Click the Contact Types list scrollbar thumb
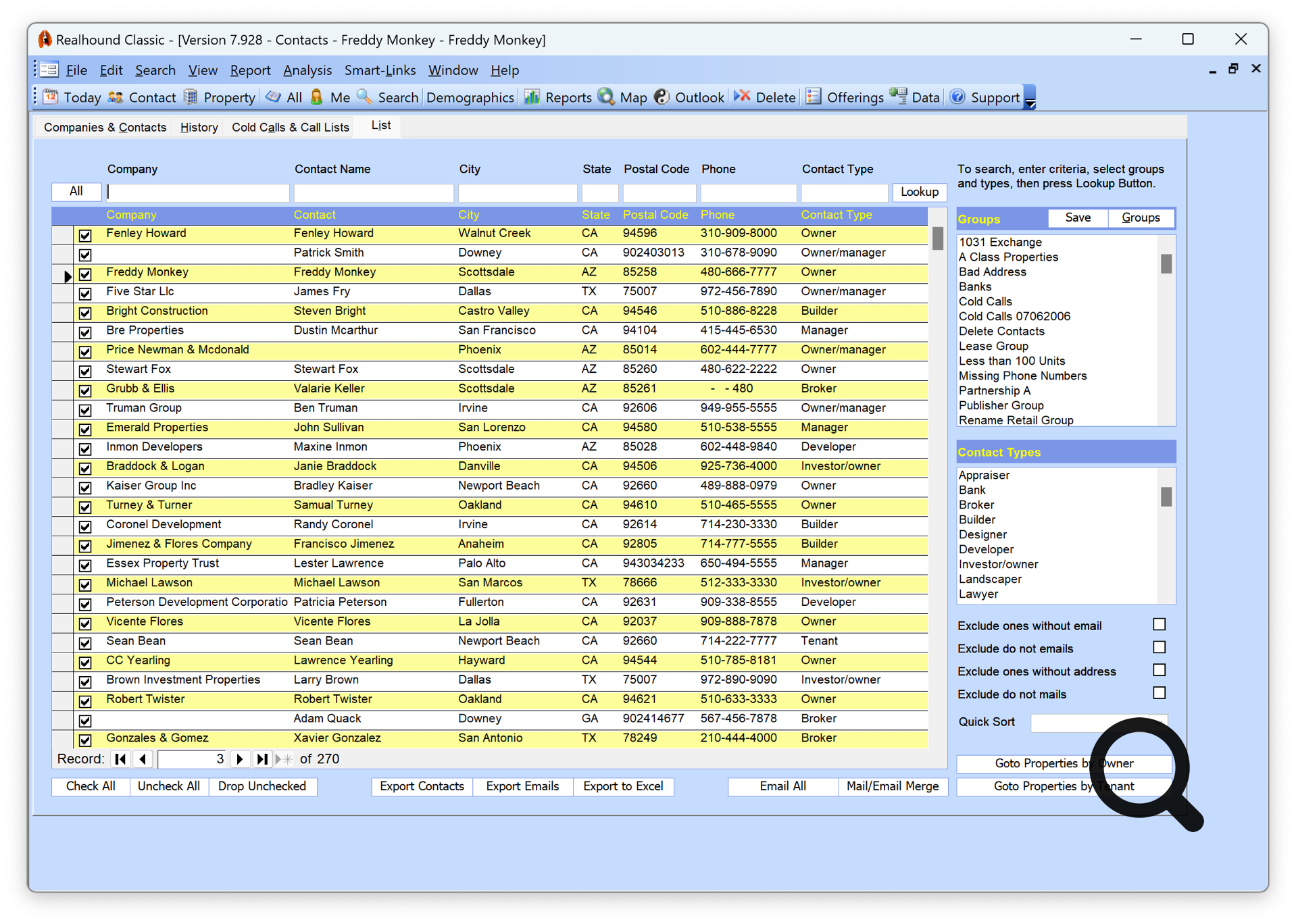This screenshot has height=924, width=1296. coord(1166,496)
